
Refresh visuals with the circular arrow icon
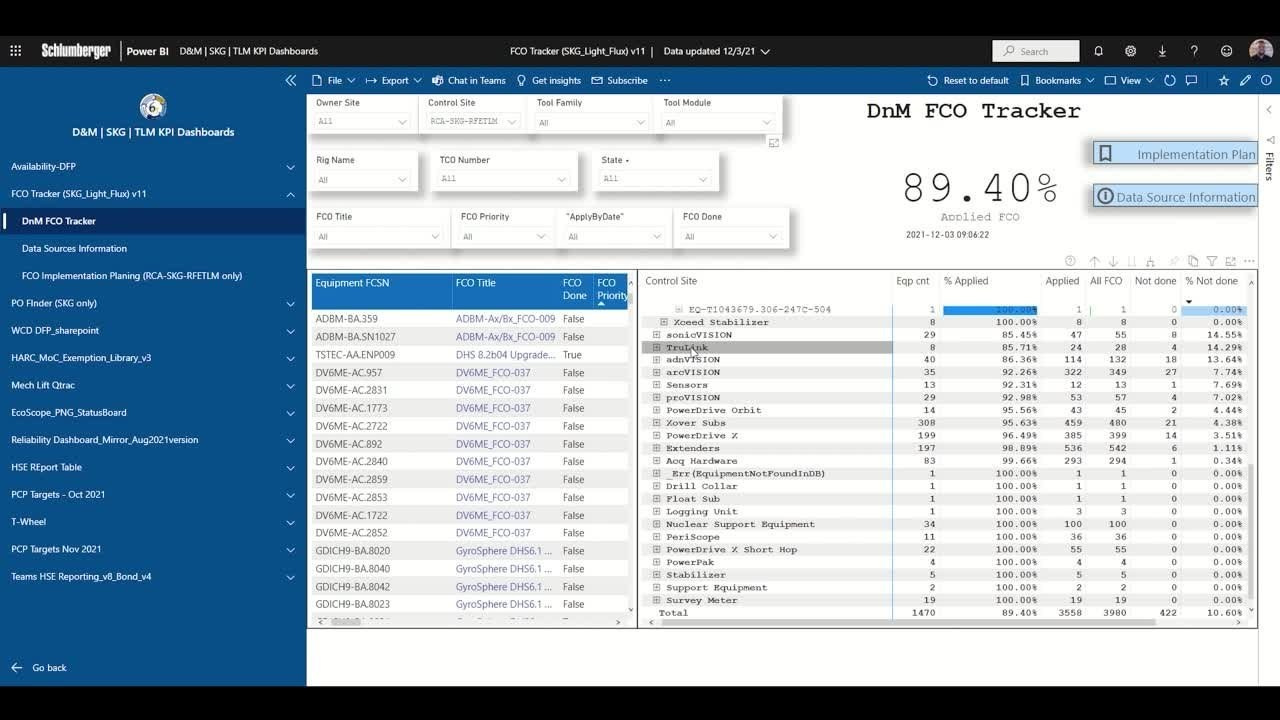pyautogui.click(x=1169, y=80)
